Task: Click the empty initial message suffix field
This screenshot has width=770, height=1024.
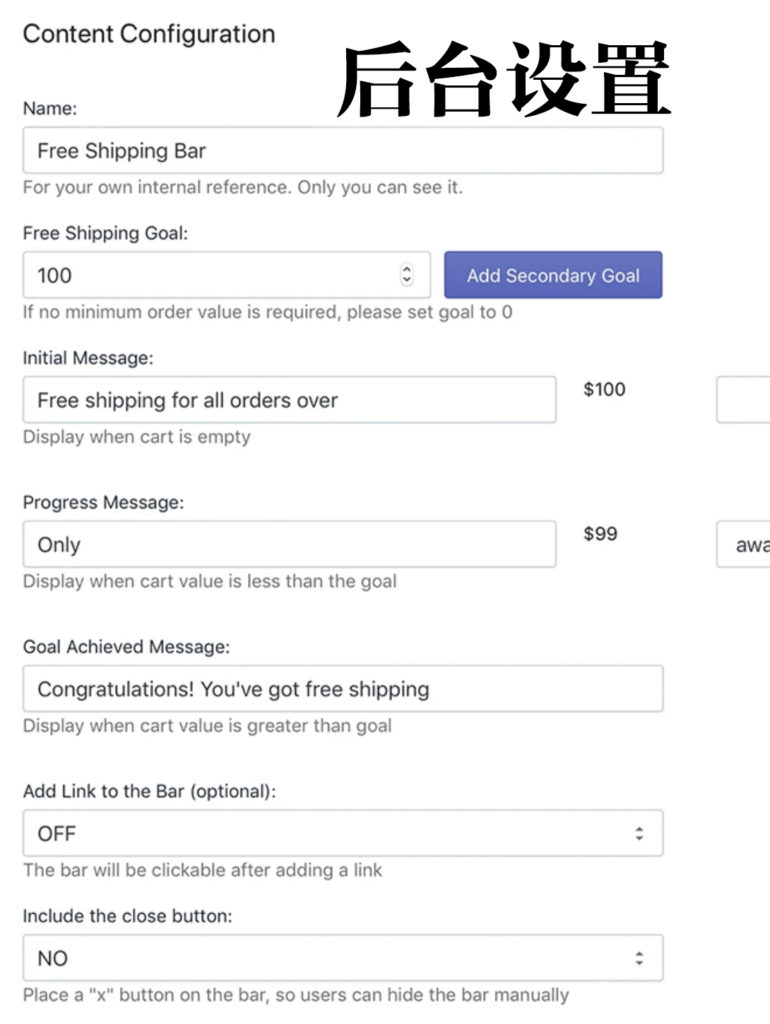Action: (743, 400)
